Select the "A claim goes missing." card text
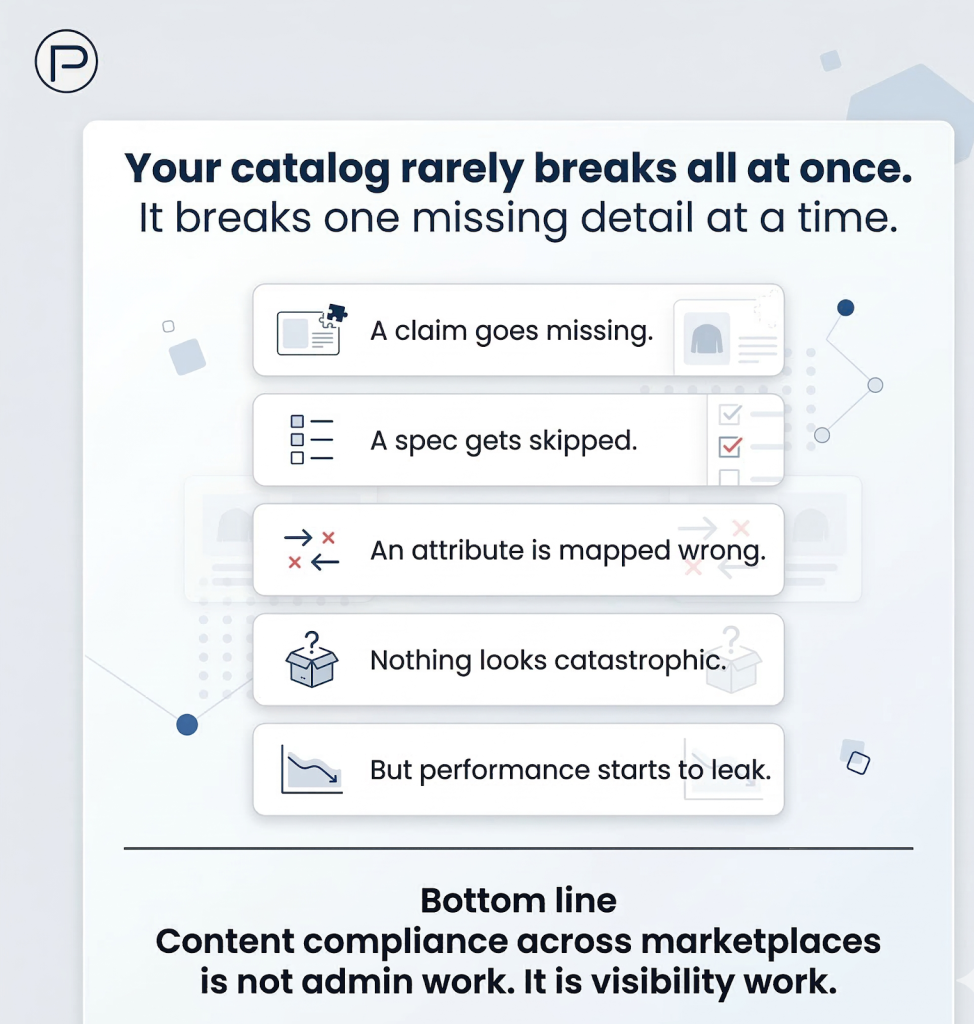This screenshot has height=1024, width=974. tap(511, 330)
